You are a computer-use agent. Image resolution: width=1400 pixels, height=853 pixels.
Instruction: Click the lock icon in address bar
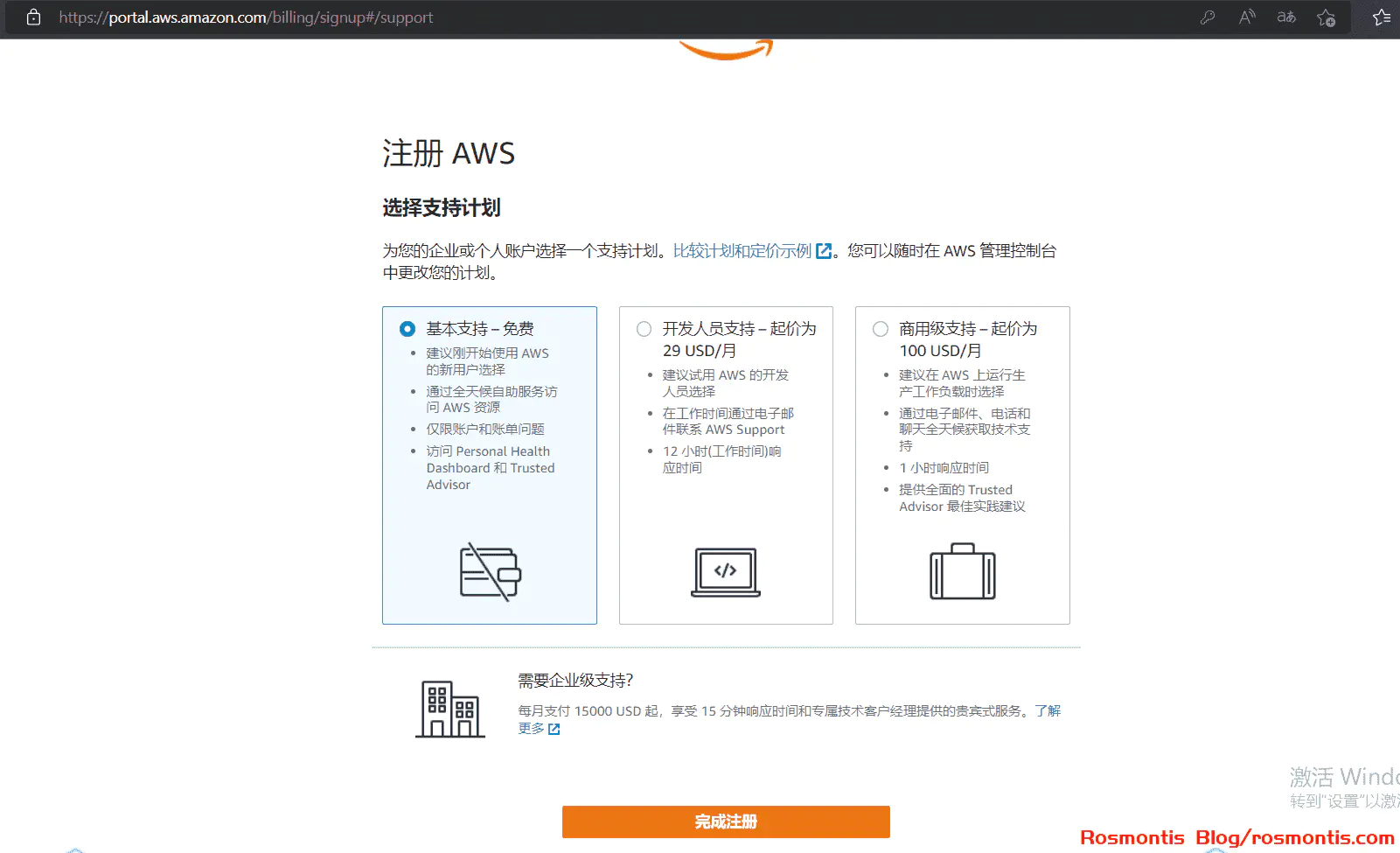click(33, 17)
